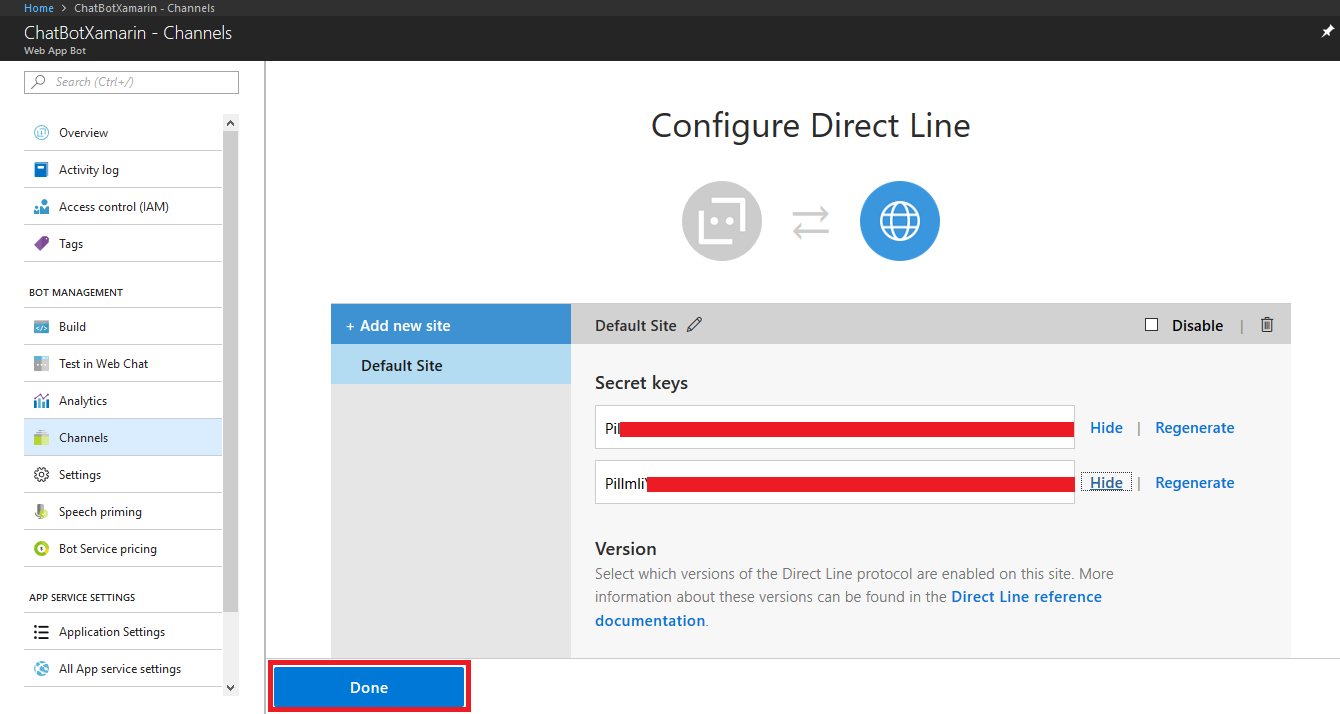The image size is (1340, 714).
Task: Click the Secret keys heading text
Action: [x=641, y=383]
